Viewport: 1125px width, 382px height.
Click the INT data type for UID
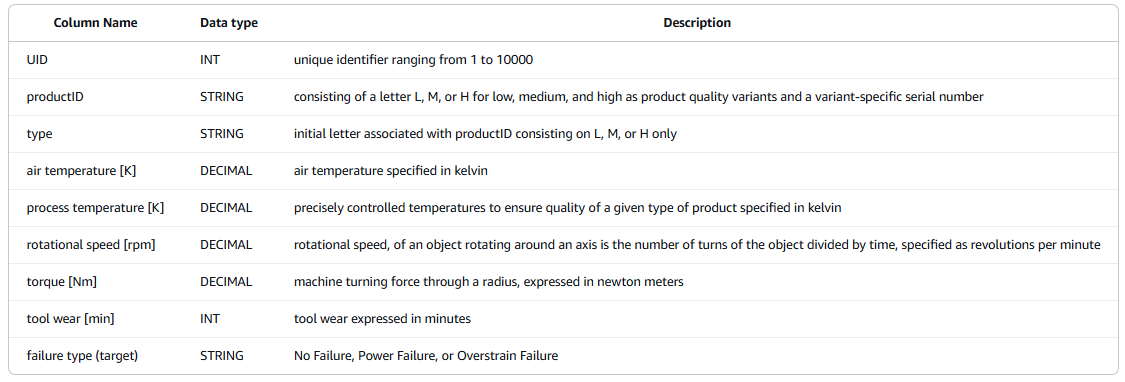tap(210, 60)
